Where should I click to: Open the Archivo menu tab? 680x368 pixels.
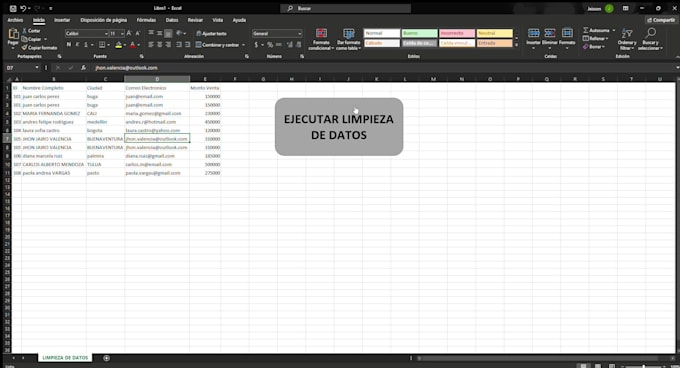click(15, 20)
